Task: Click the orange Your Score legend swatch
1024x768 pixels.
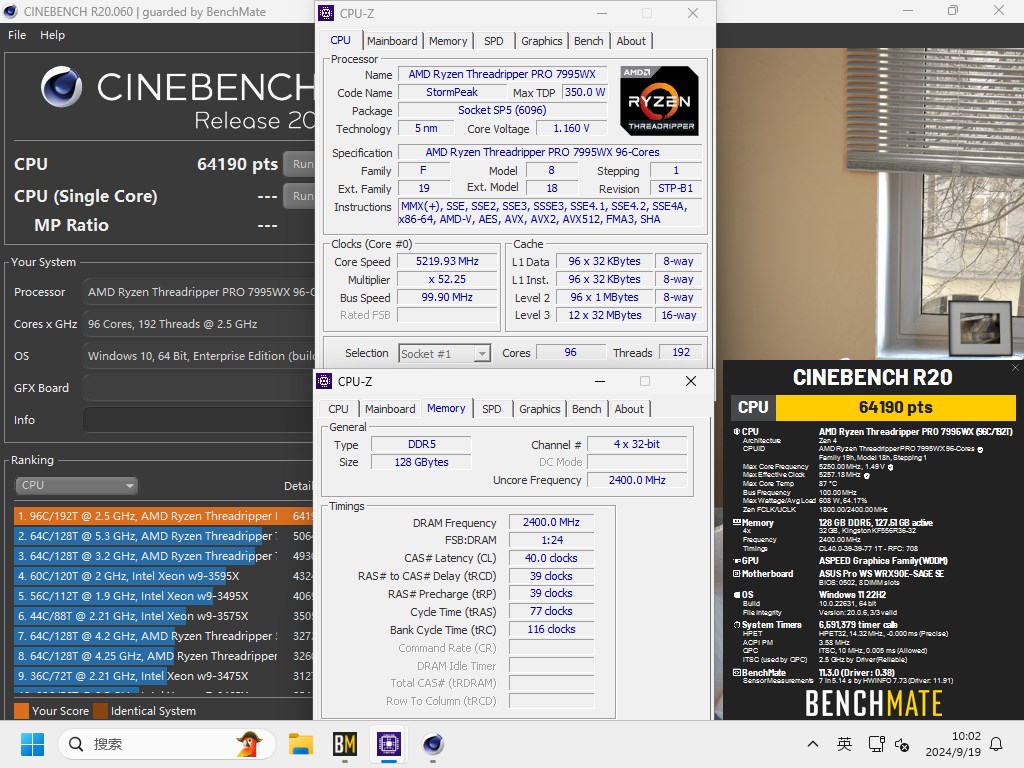Action: (x=21, y=711)
